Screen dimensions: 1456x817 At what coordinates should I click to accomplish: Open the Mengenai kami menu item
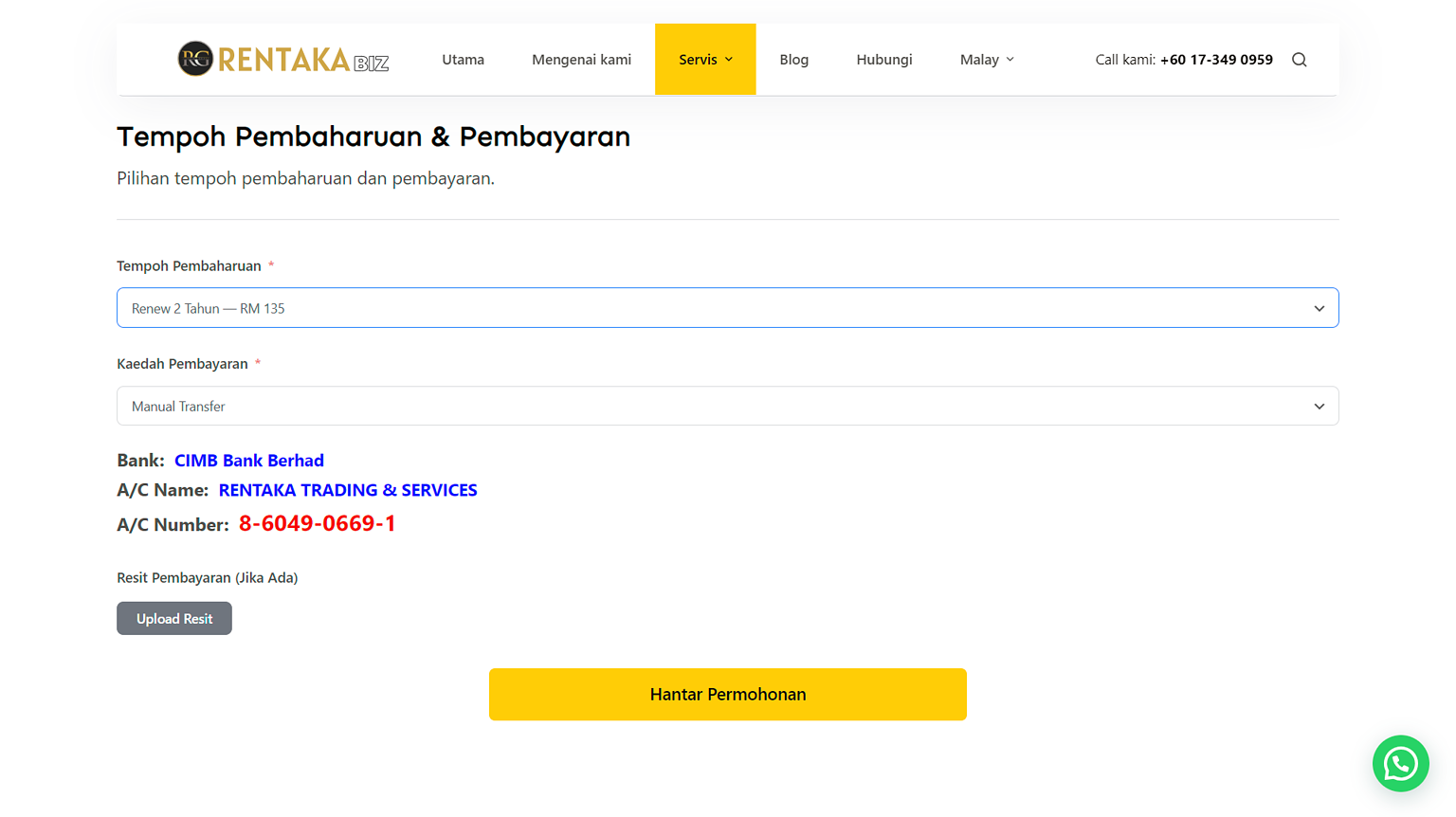581,60
